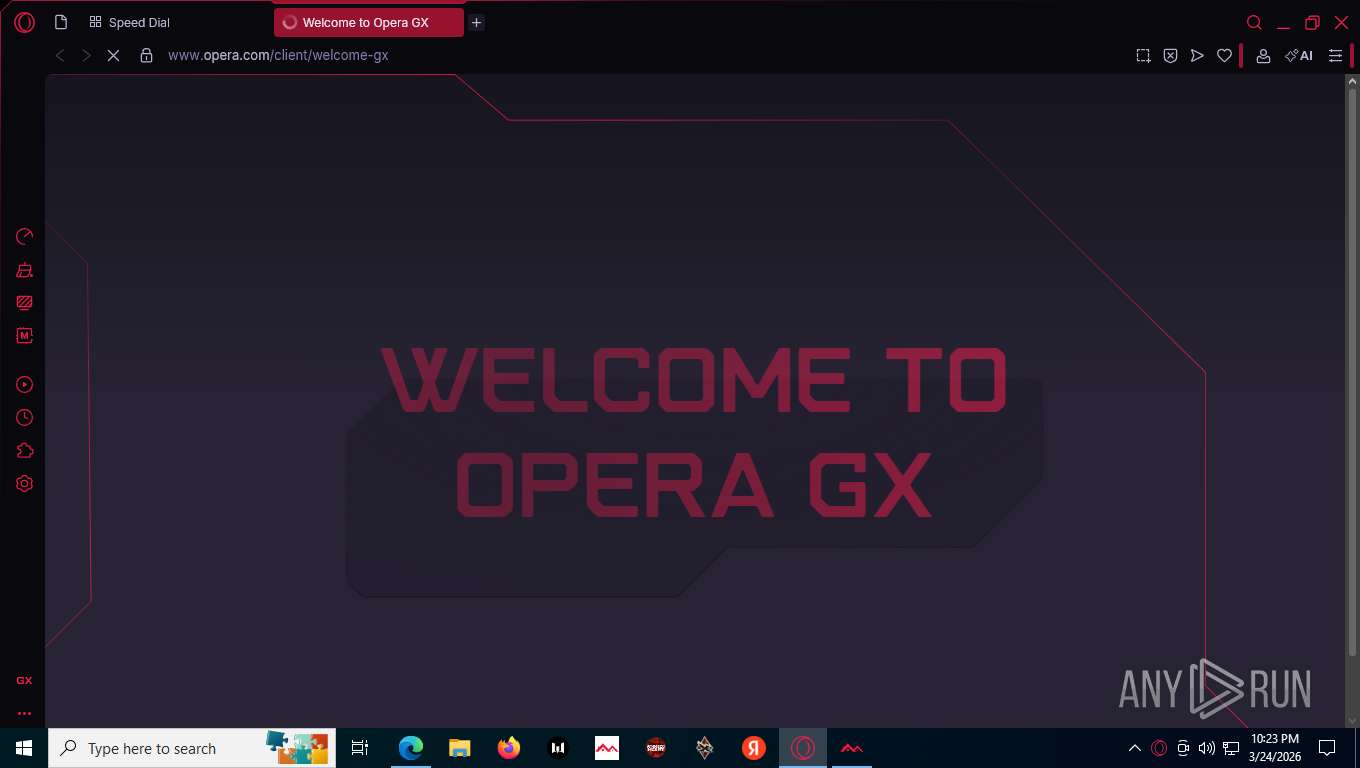The image size is (1360, 768).
Task: Open the taskbar clock and calendar
Action: pyautogui.click(x=1275, y=748)
